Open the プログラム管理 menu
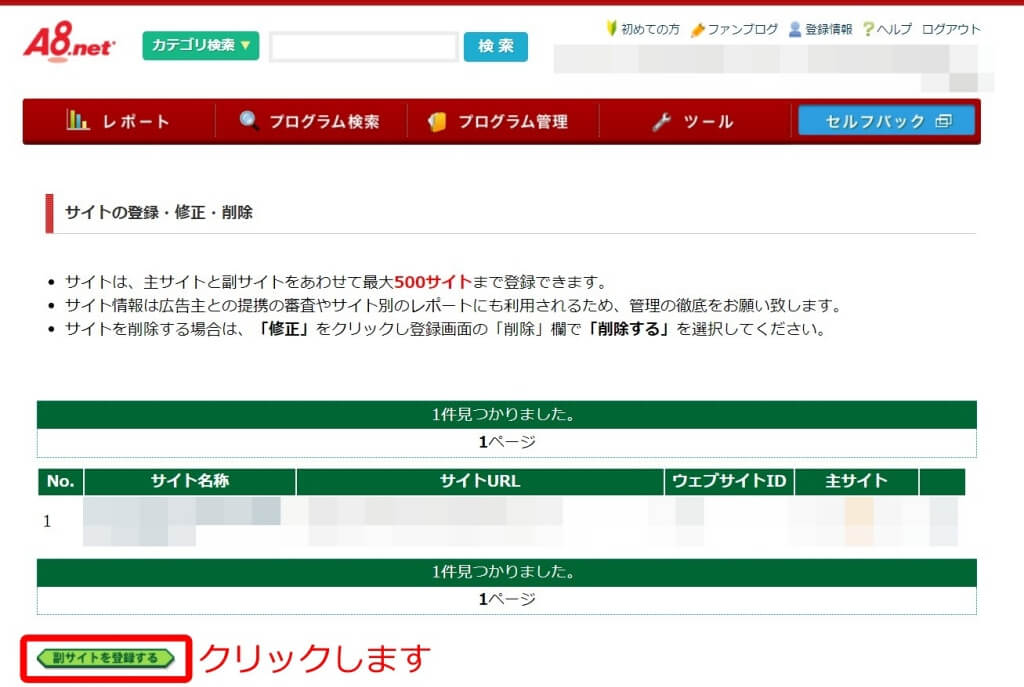This screenshot has height=687, width=1024. pos(503,121)
